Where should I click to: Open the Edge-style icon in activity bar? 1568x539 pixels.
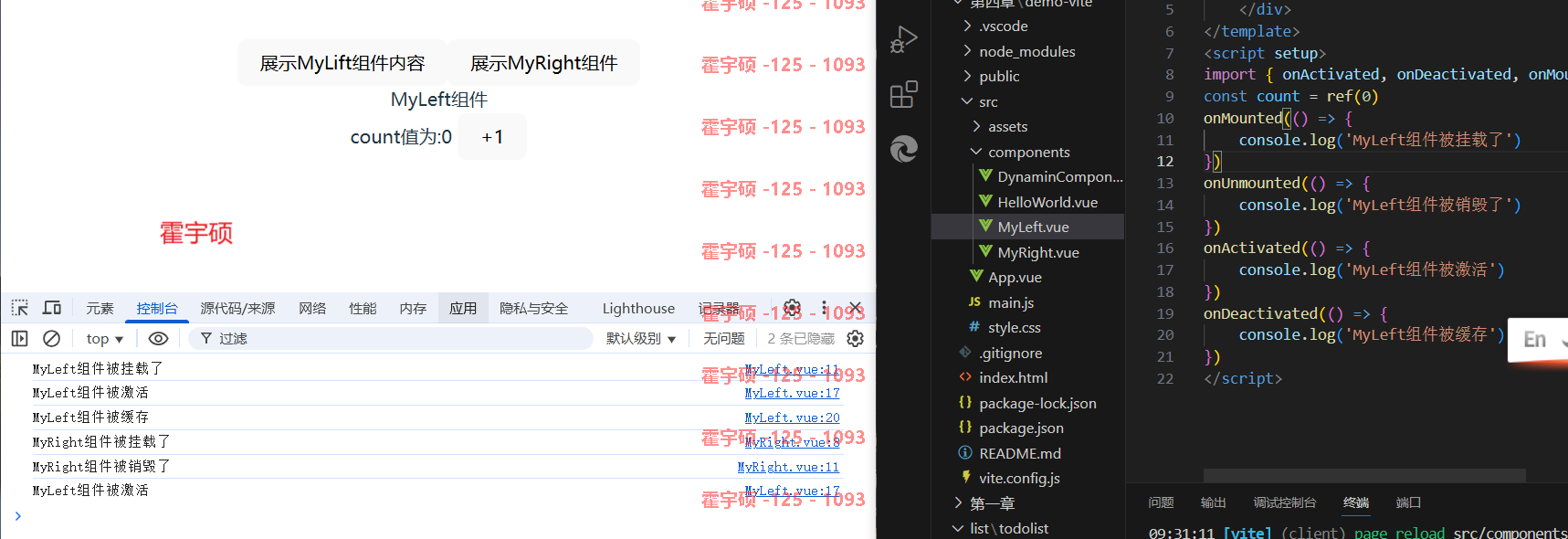[903, 149]
